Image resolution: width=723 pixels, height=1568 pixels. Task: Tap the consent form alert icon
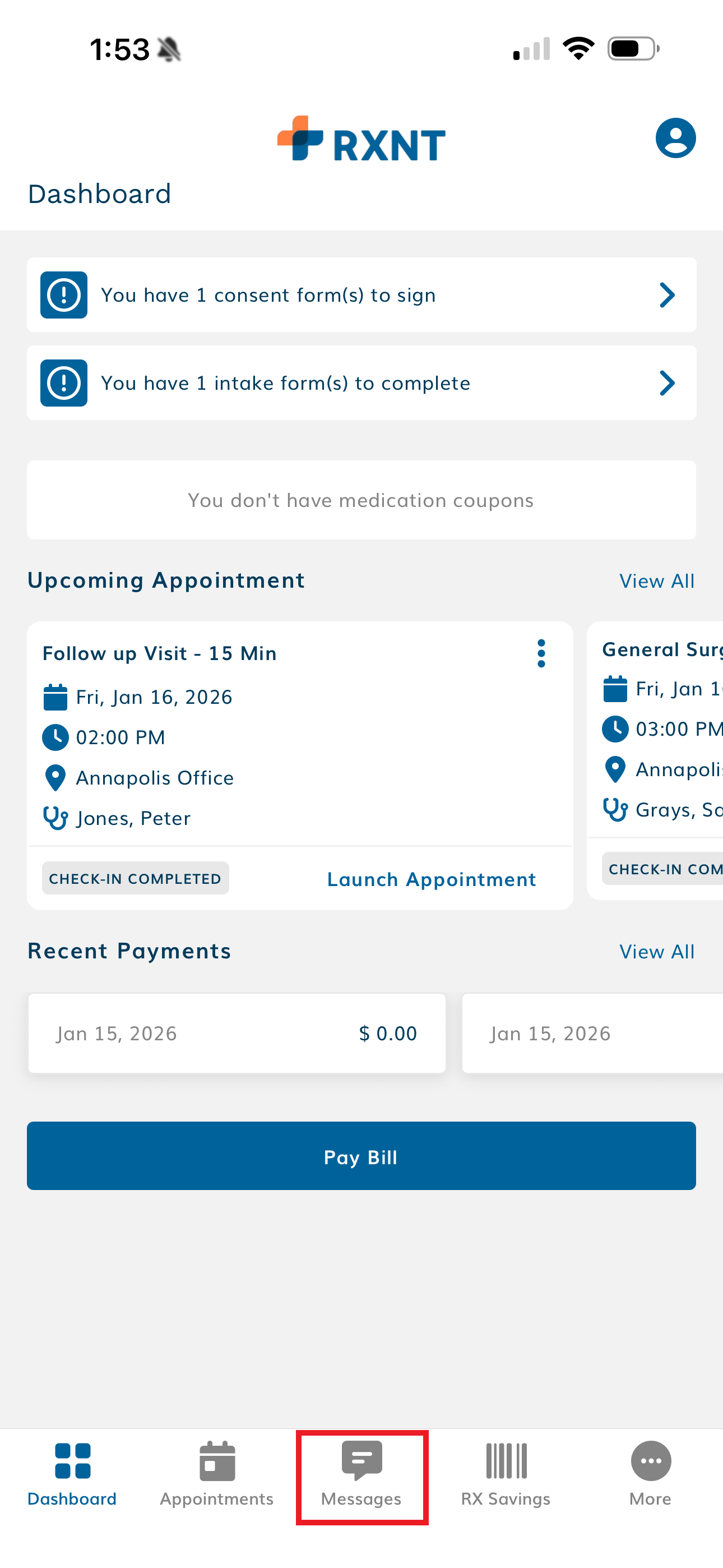point(64,295)
